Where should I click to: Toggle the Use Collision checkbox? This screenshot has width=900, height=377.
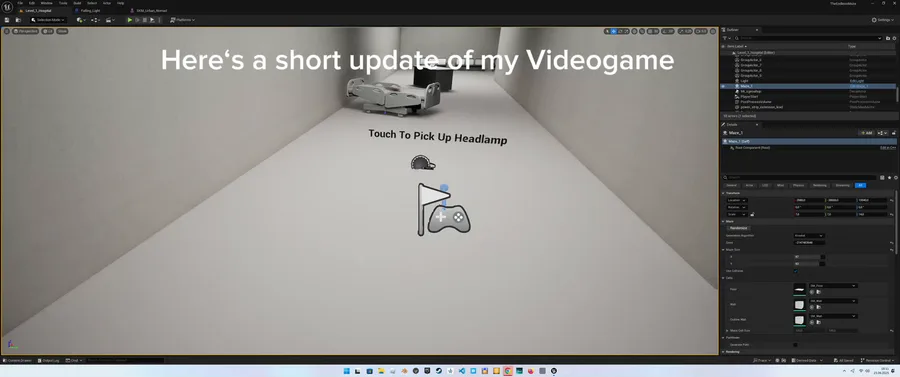point(796,271)
